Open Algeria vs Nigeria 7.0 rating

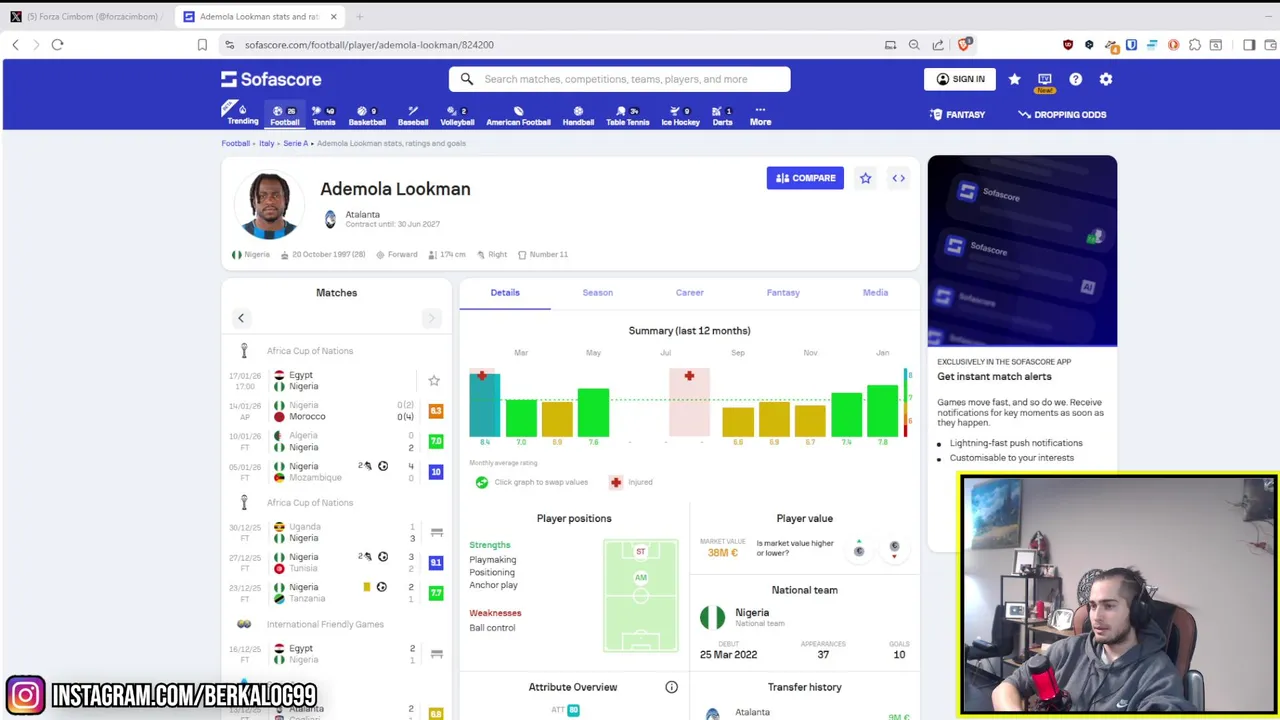(436, 441)
